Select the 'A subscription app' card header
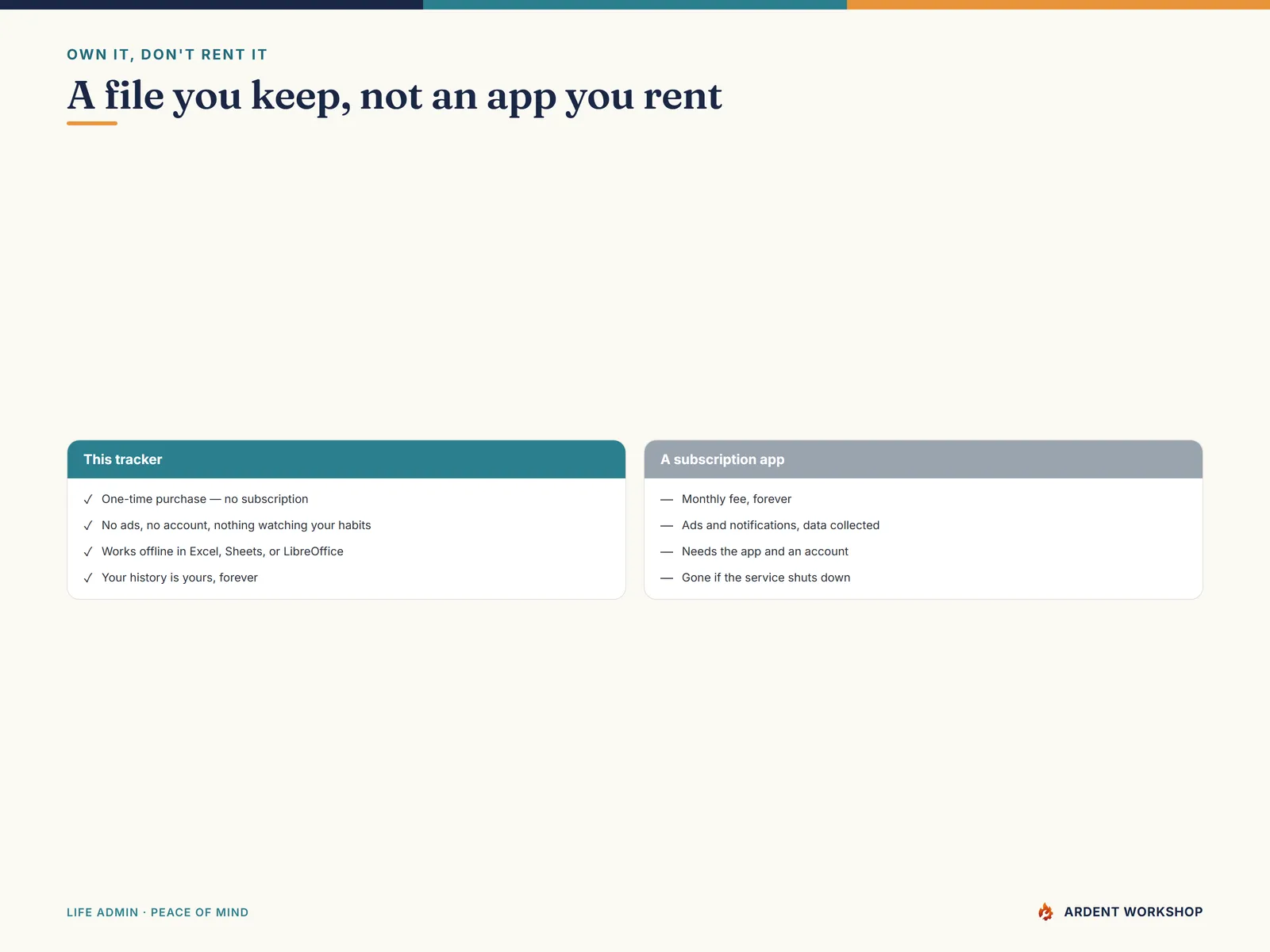1270x952 pixels. [x=923, y=459]
